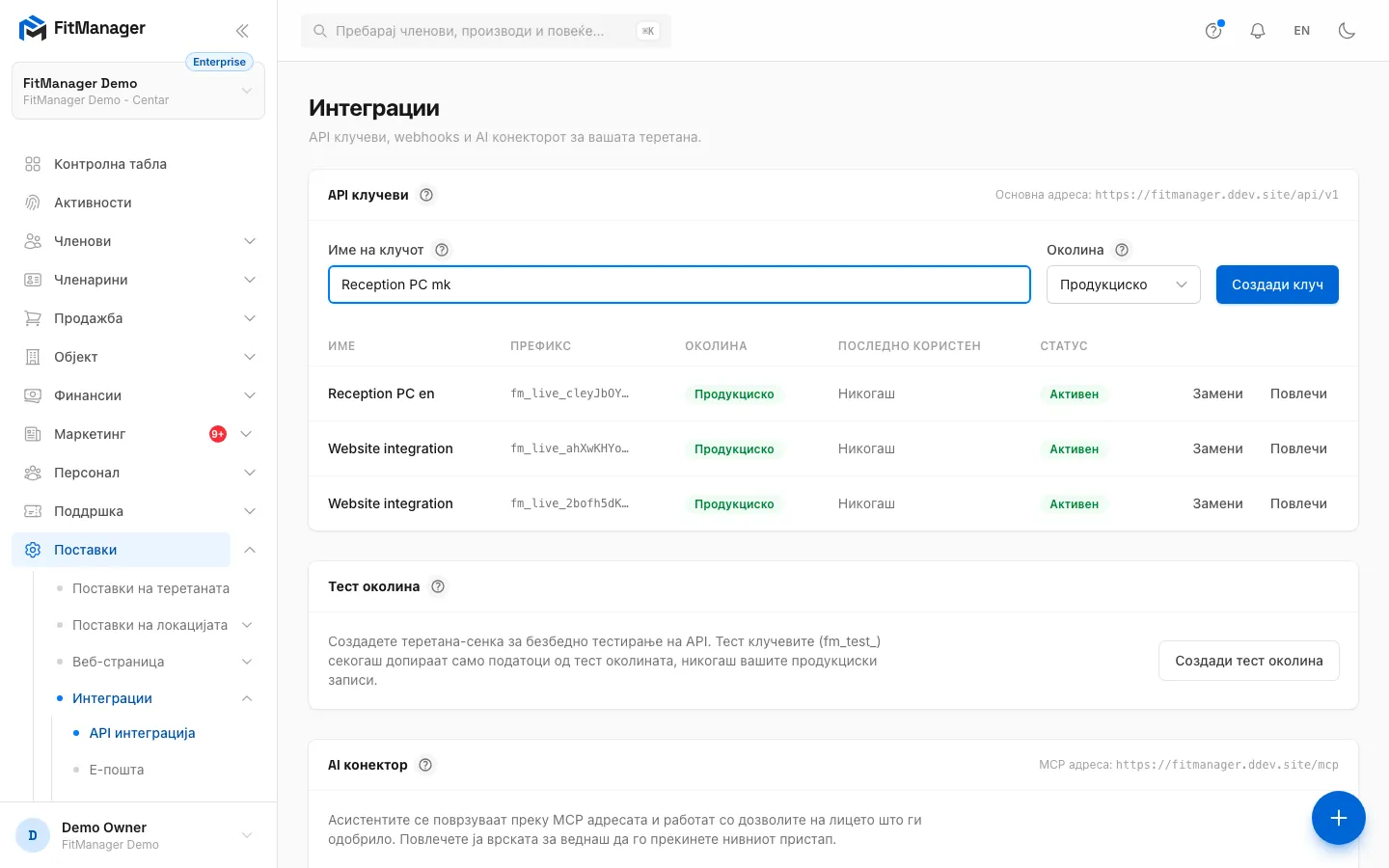Expand the Маркетинг sidebar section

(x=139, y=434)
